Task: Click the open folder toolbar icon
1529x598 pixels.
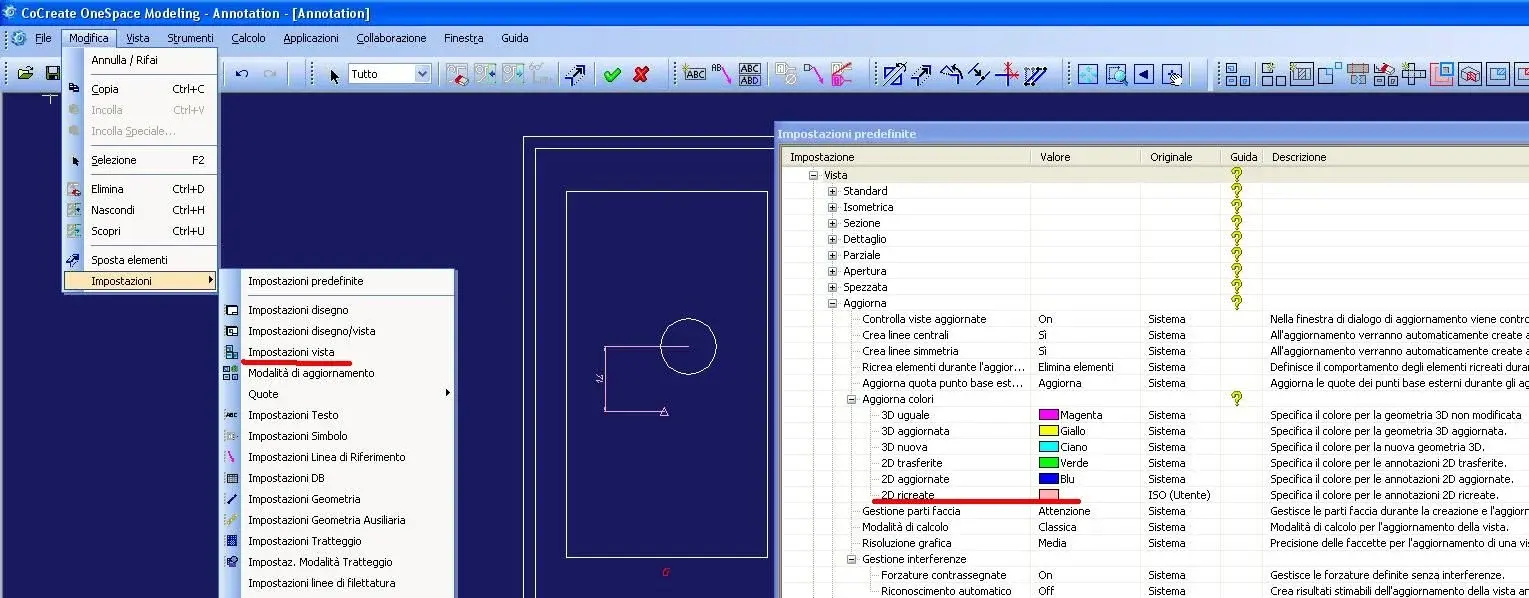Action: click(x=25, y=74)
